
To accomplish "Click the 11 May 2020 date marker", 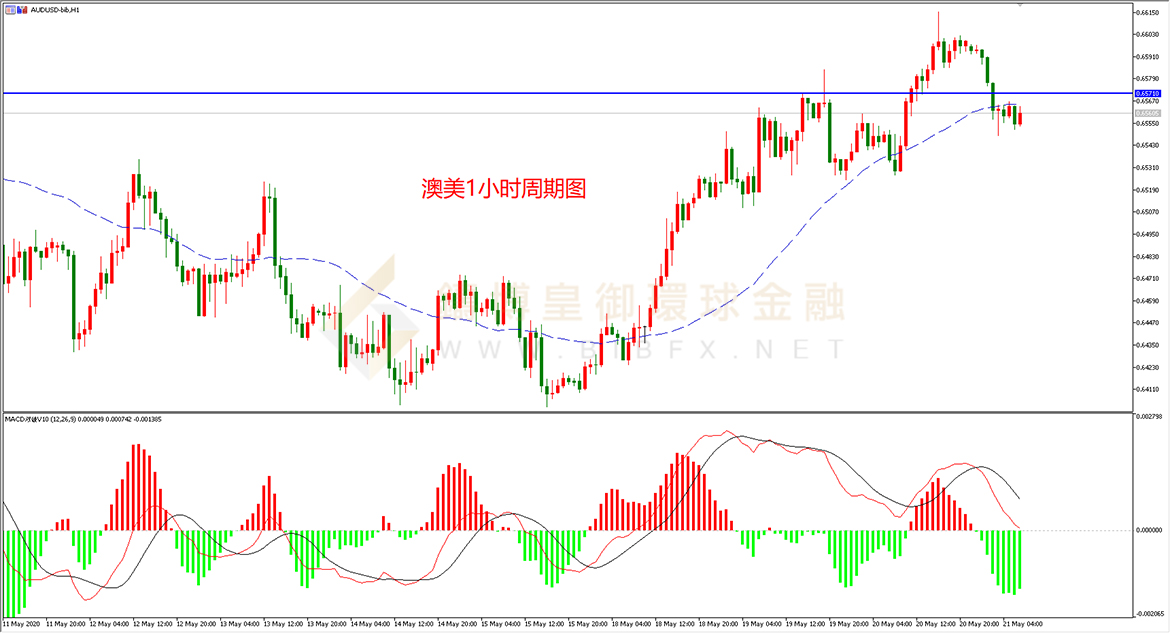I will click(23, 623).
